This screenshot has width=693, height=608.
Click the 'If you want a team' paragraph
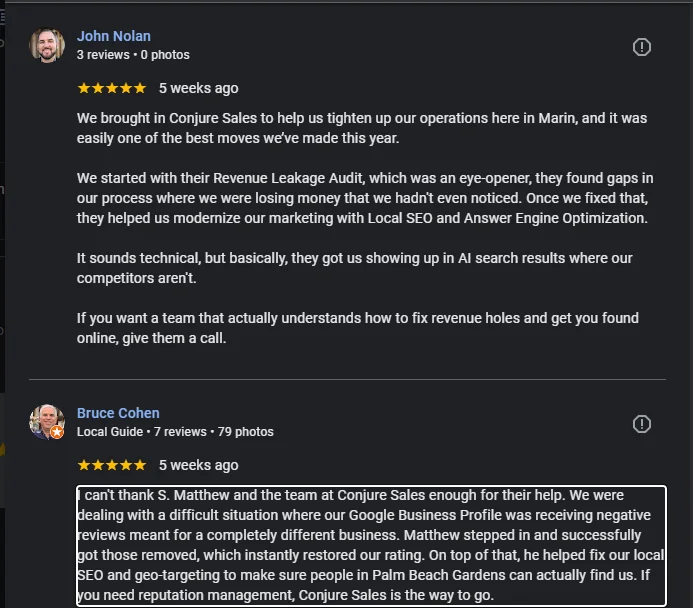357,328
